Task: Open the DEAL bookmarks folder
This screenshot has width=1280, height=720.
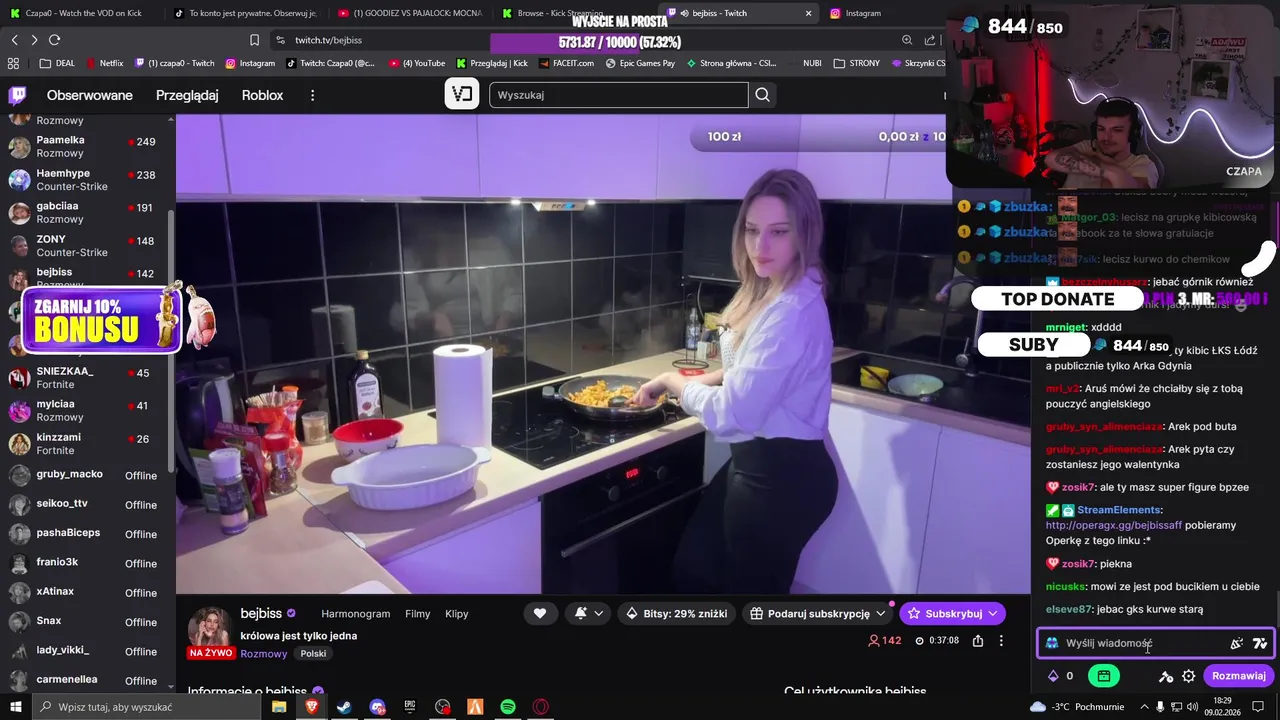Action: click(x=57, y=63)
